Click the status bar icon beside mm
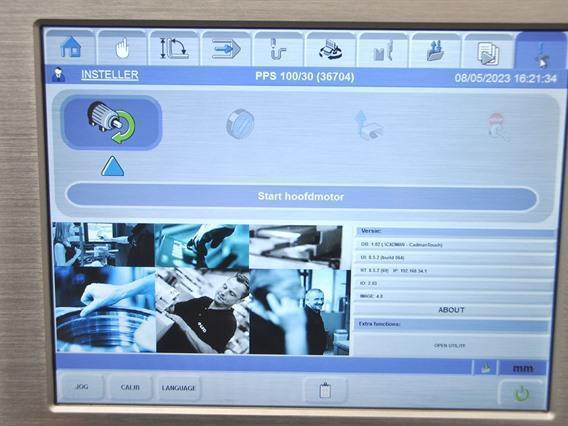 click(x=485, y=368)
